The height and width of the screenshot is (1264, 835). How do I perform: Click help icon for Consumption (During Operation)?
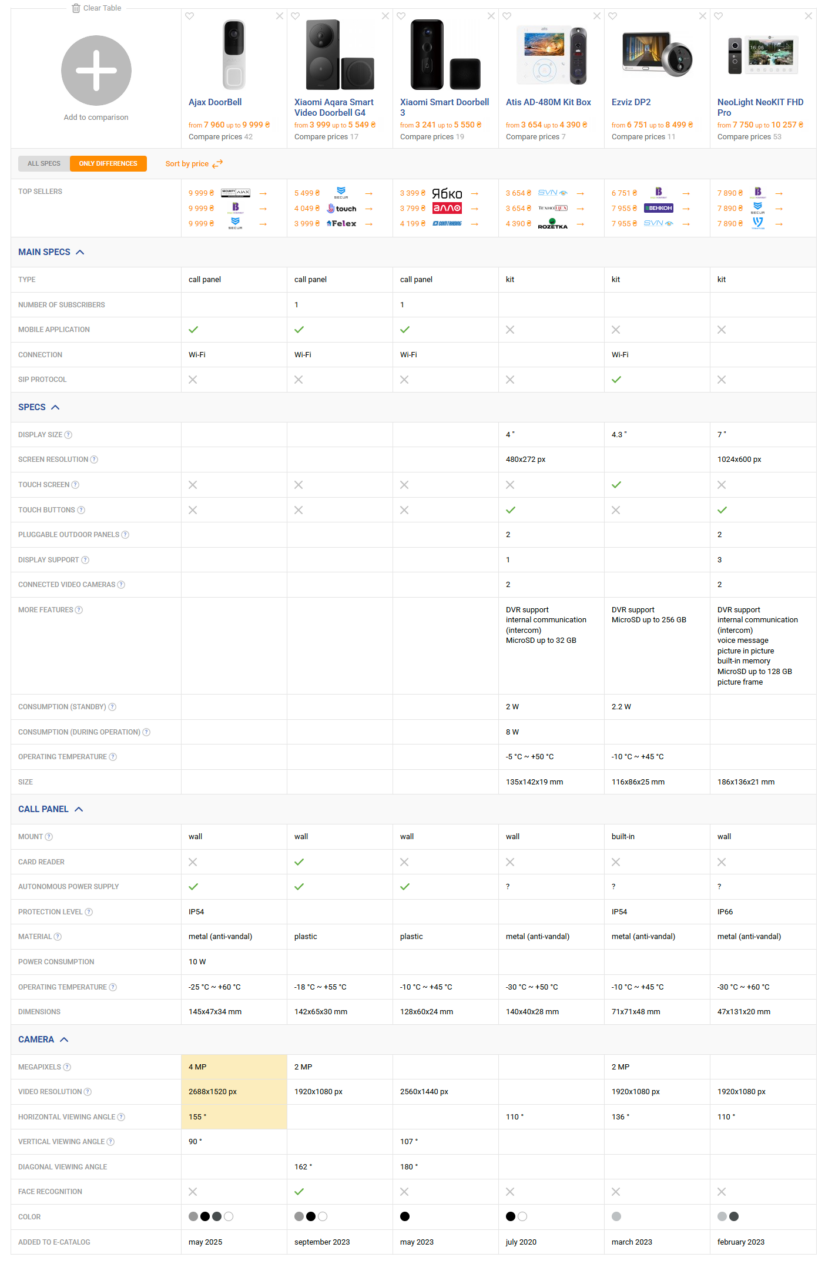[x=146, y=732]
